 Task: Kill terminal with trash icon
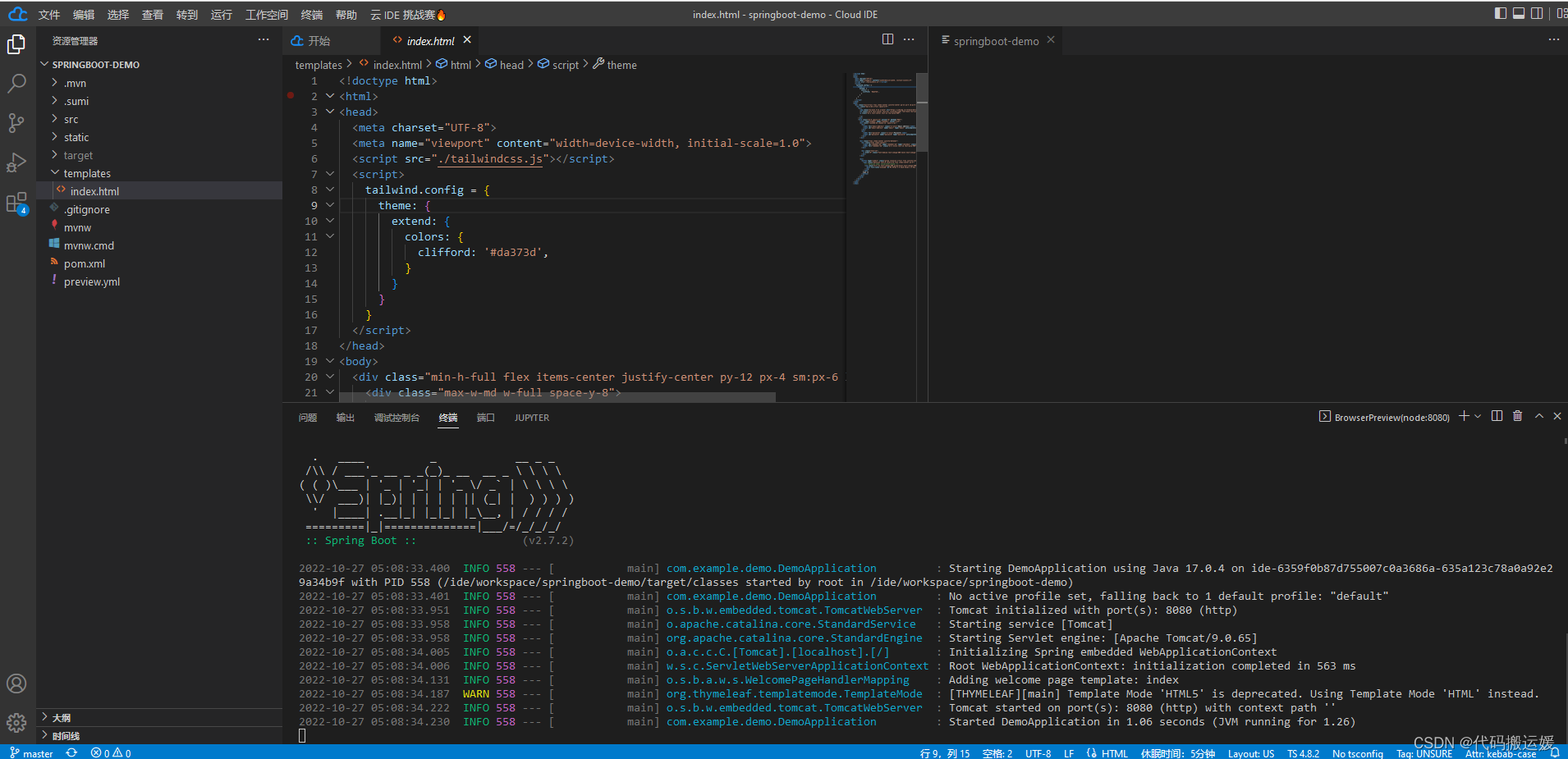[1517, 416]
